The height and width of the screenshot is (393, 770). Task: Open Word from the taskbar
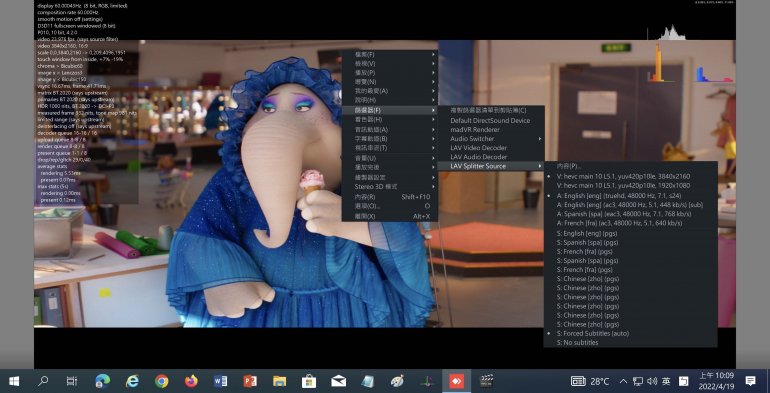click(220, 381)
